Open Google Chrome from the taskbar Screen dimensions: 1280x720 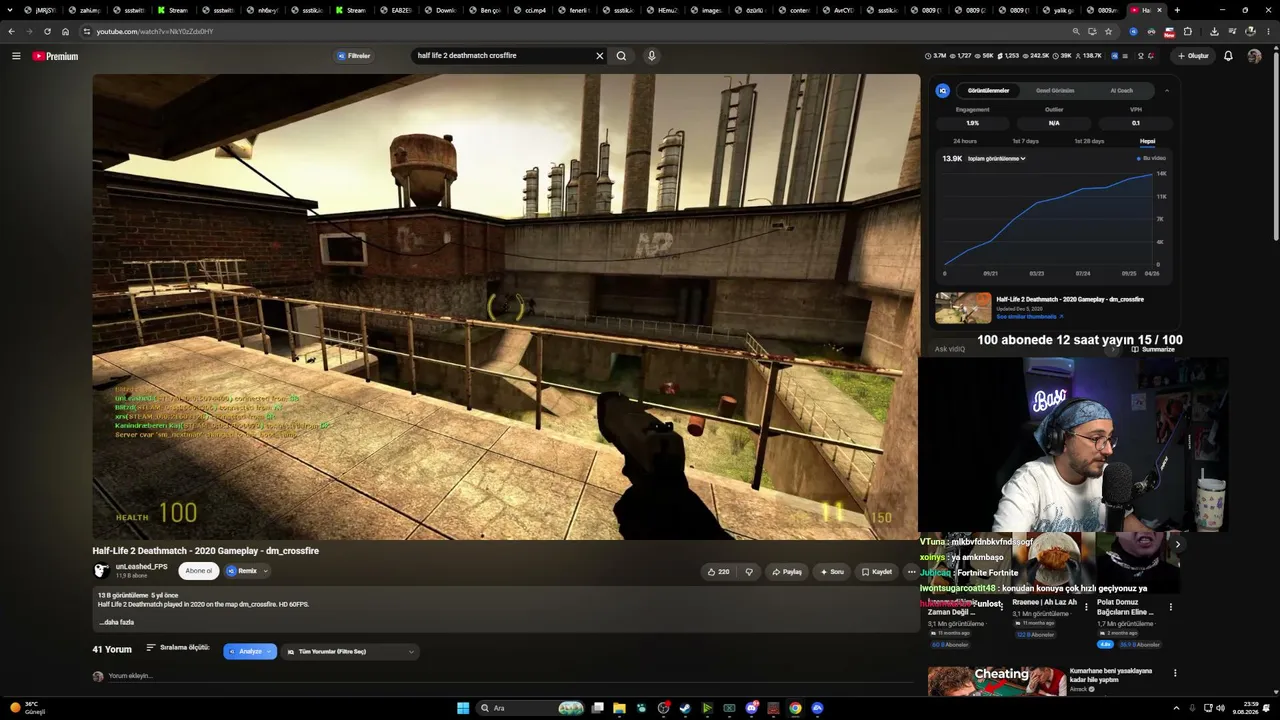(795, 708)
